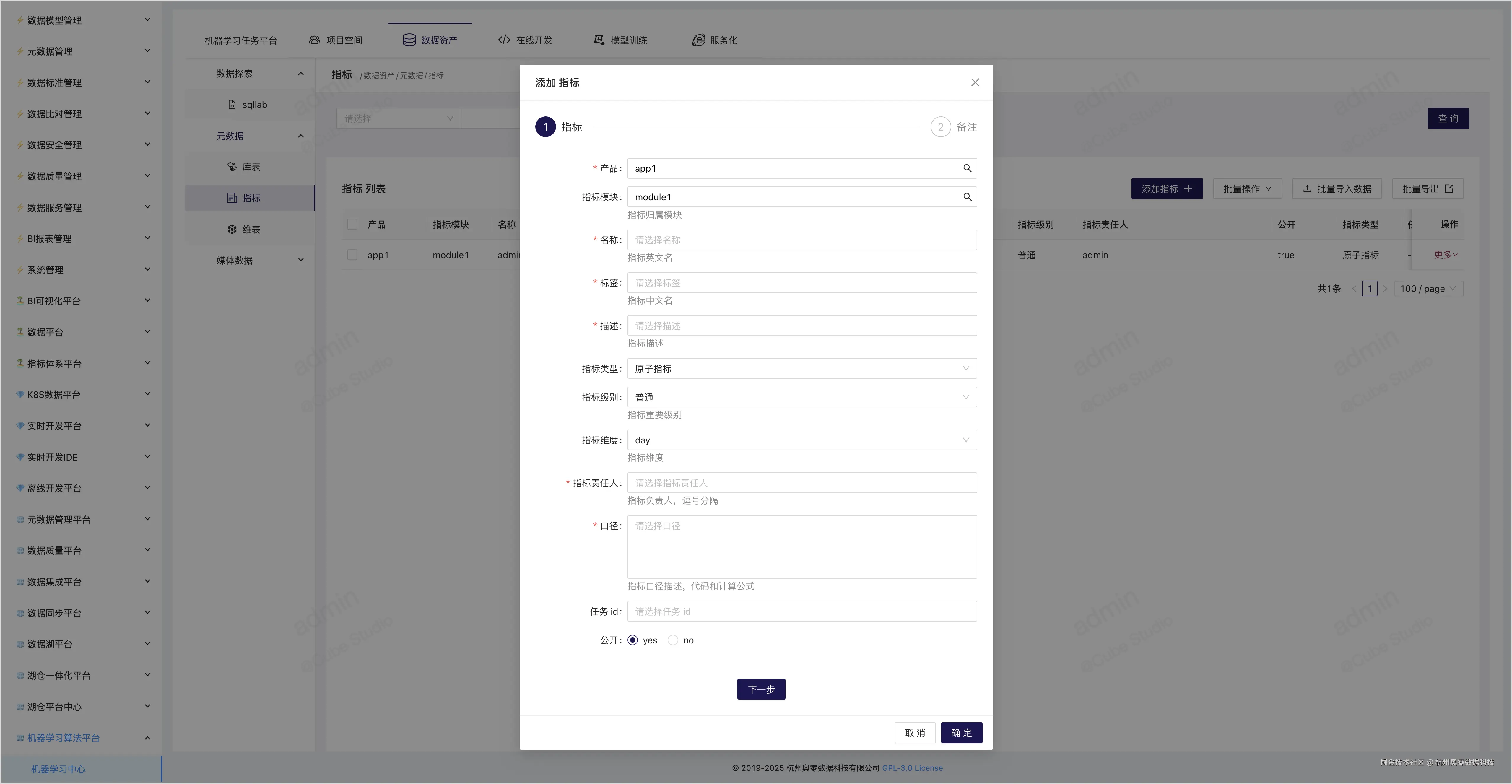
Task: Click the search icon in the 产品 field
Action: (967, 168)
